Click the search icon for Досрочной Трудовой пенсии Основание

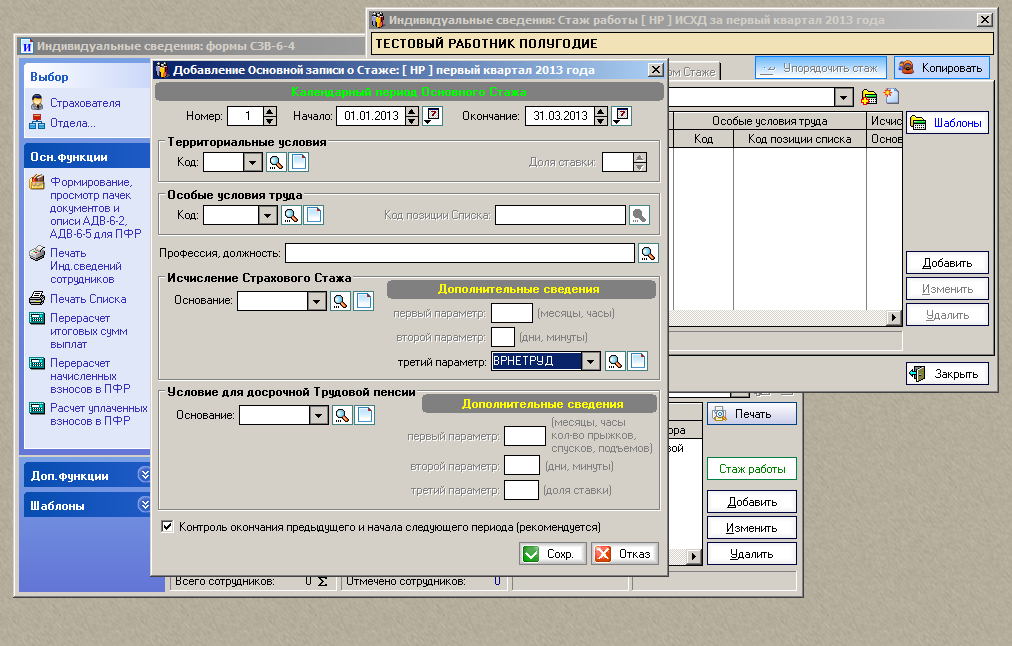[342, 415]
